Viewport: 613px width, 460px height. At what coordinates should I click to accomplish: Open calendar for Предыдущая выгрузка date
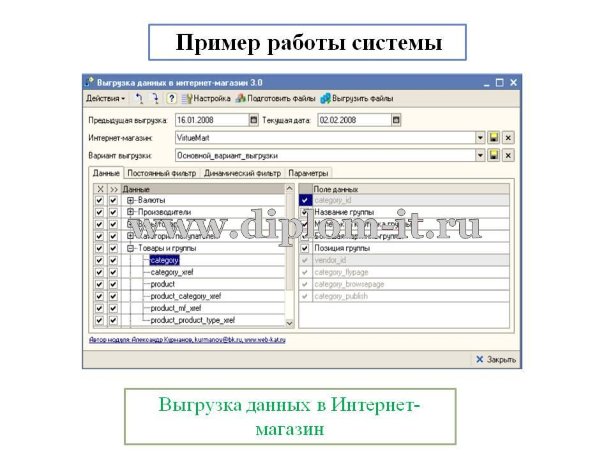click(253, 120)
